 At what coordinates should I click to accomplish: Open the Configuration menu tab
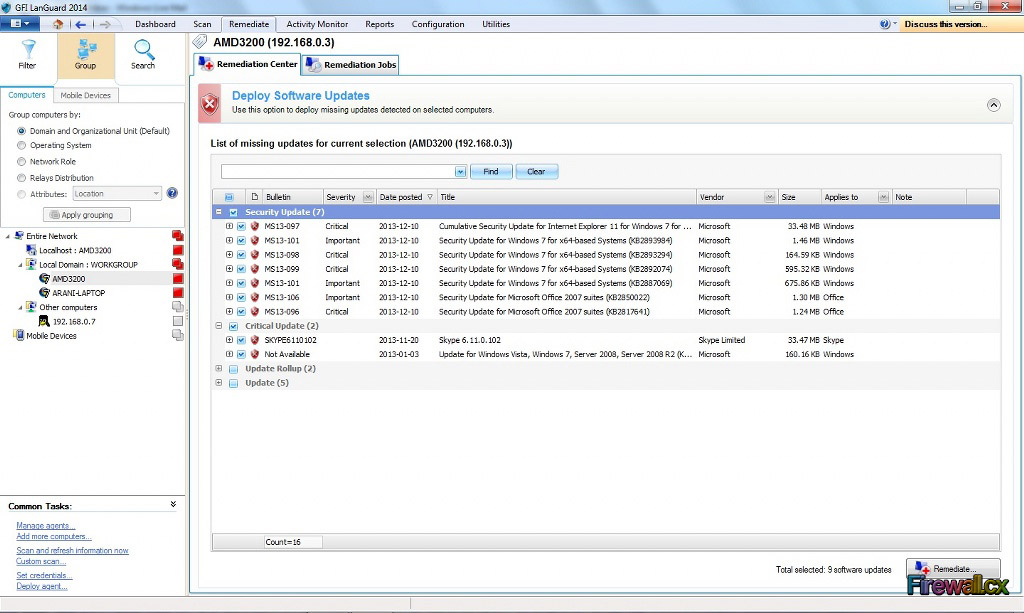coord(438,24)
